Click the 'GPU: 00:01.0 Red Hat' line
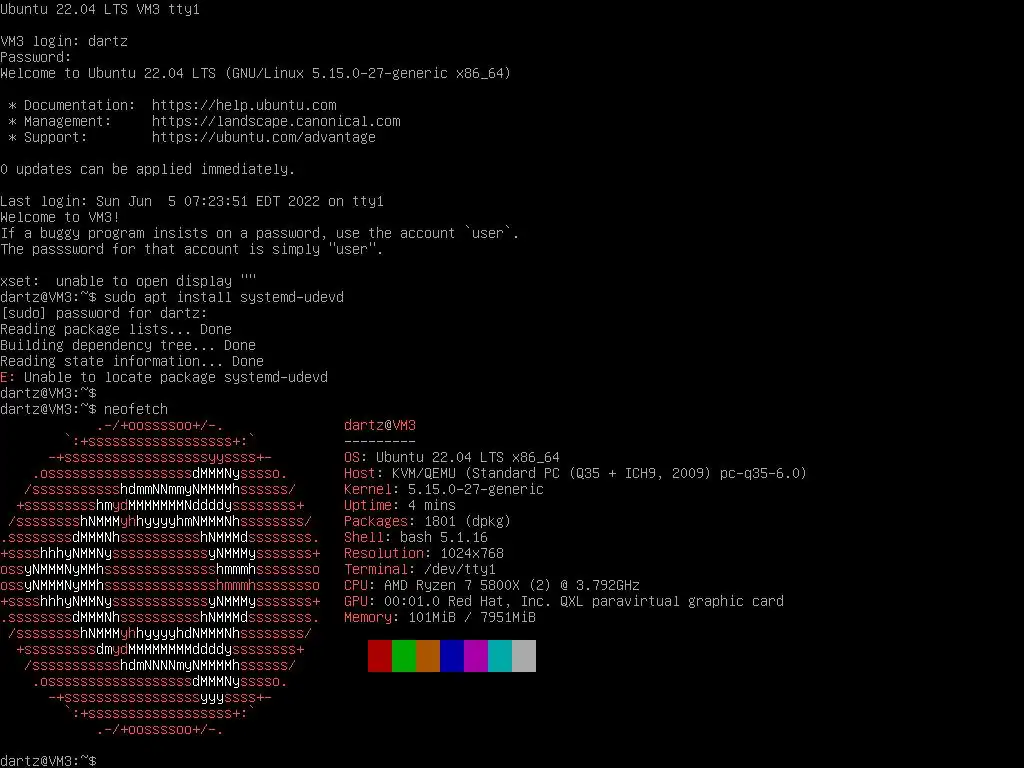1024x768 pixels. 564,601
